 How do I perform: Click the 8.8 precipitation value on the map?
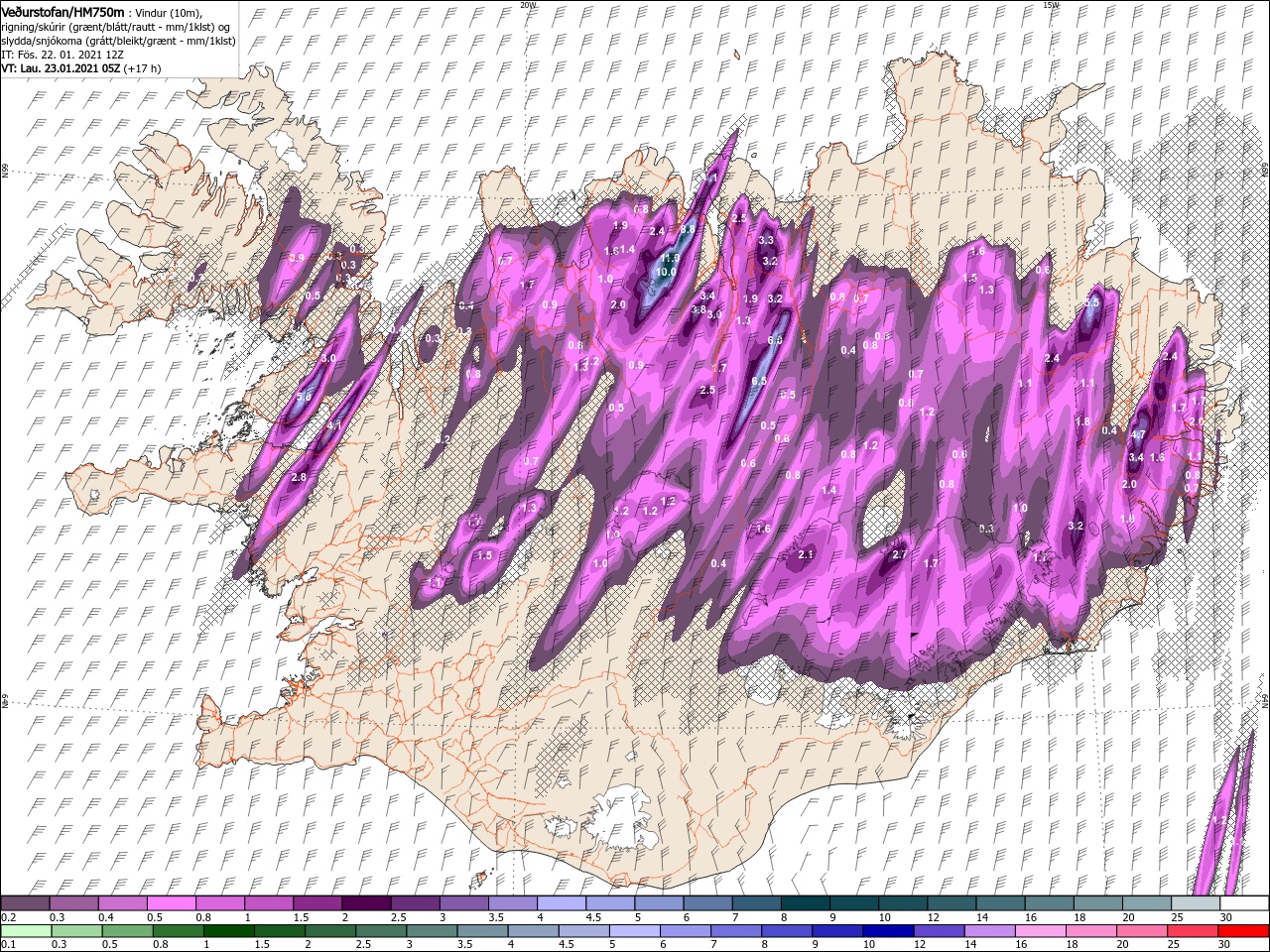point(687,229)
